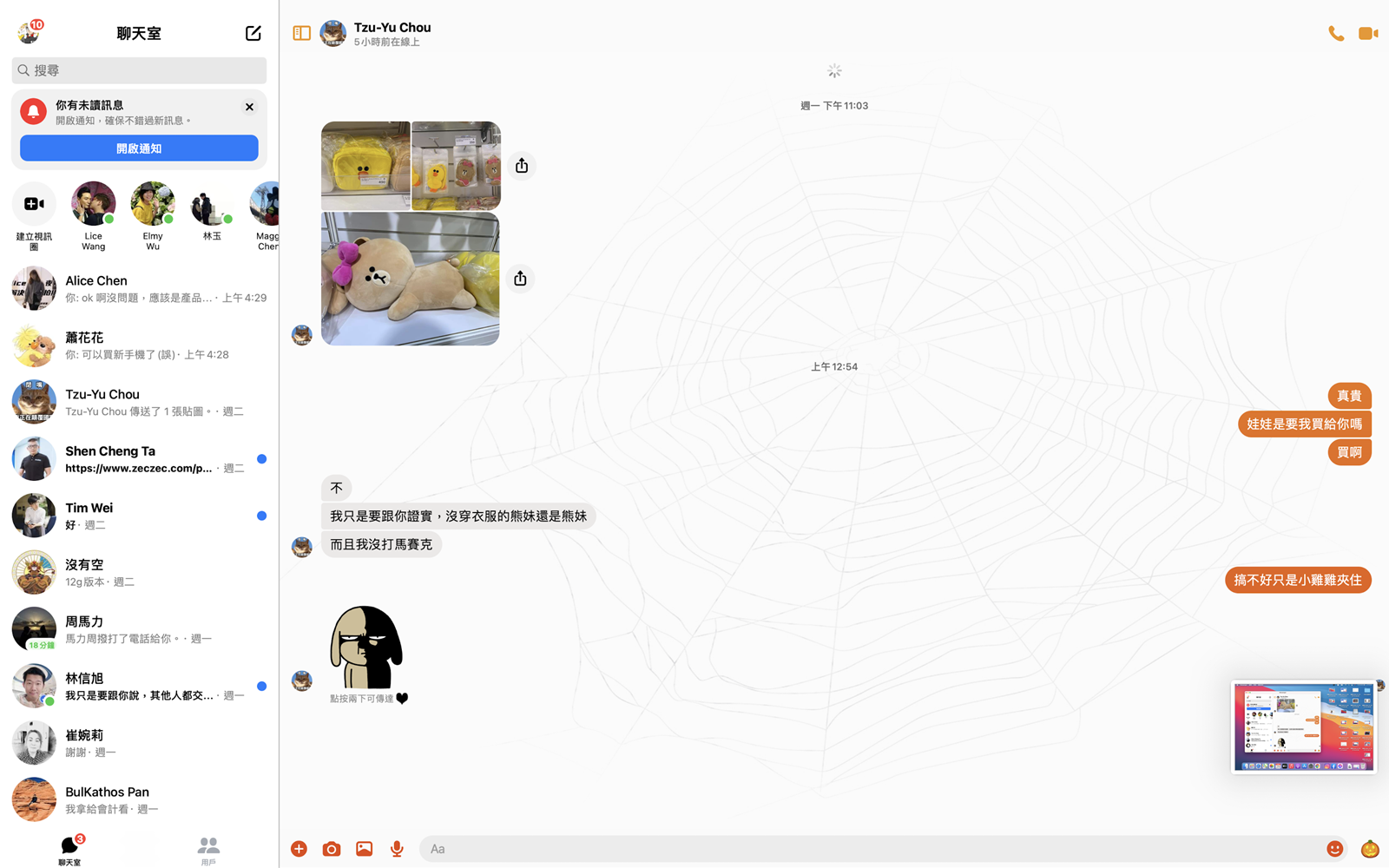Image resolution: width=1389 pixels, height=868 pixels.
Task: Click the camera icon in composer
Action: coord(332,849)
